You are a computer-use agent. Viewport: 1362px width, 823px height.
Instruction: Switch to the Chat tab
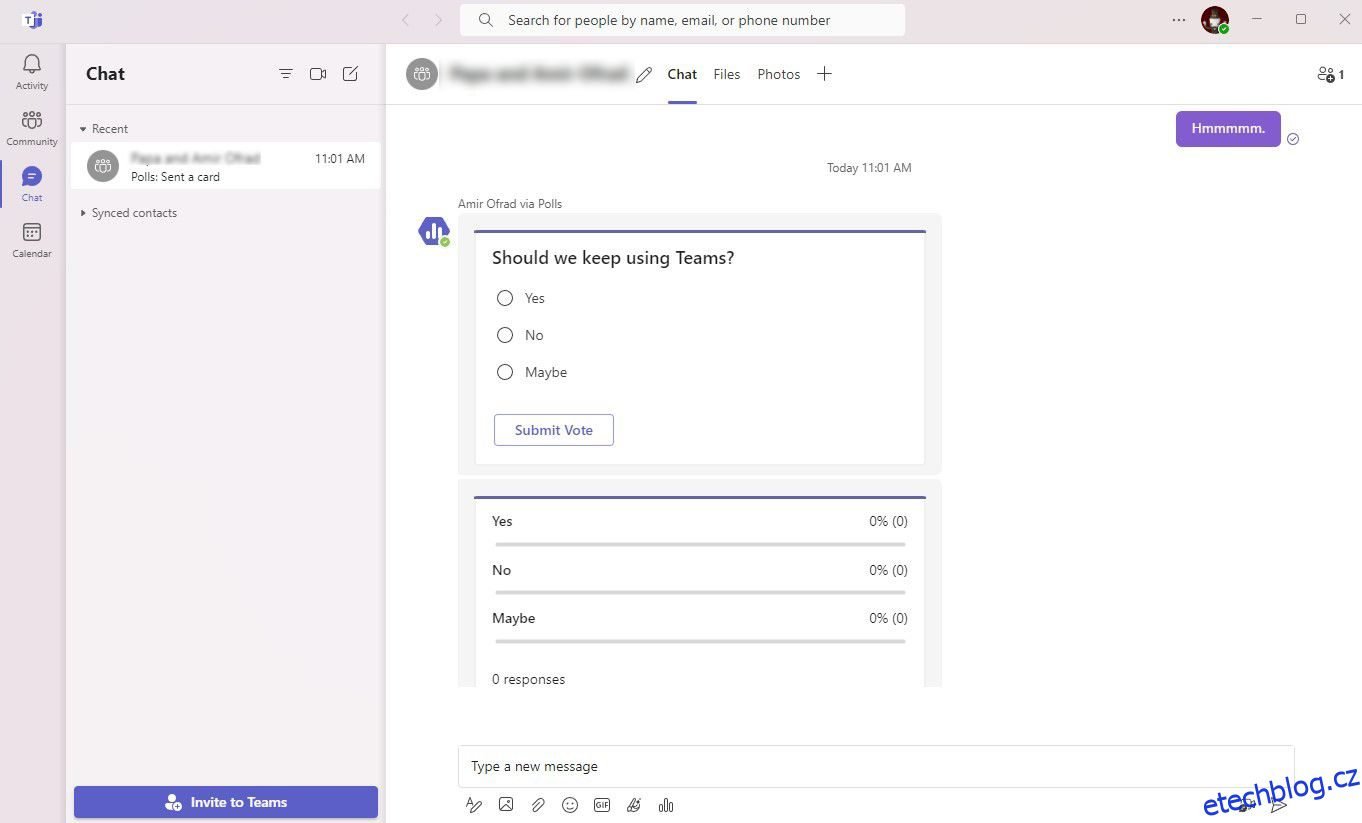click(682, 74)
